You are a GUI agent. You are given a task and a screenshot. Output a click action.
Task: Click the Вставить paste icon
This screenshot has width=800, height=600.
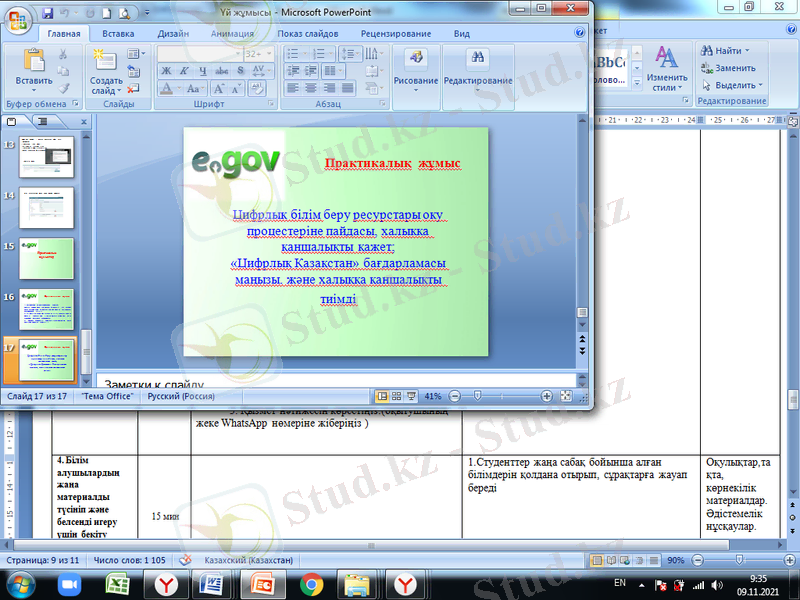32,62
